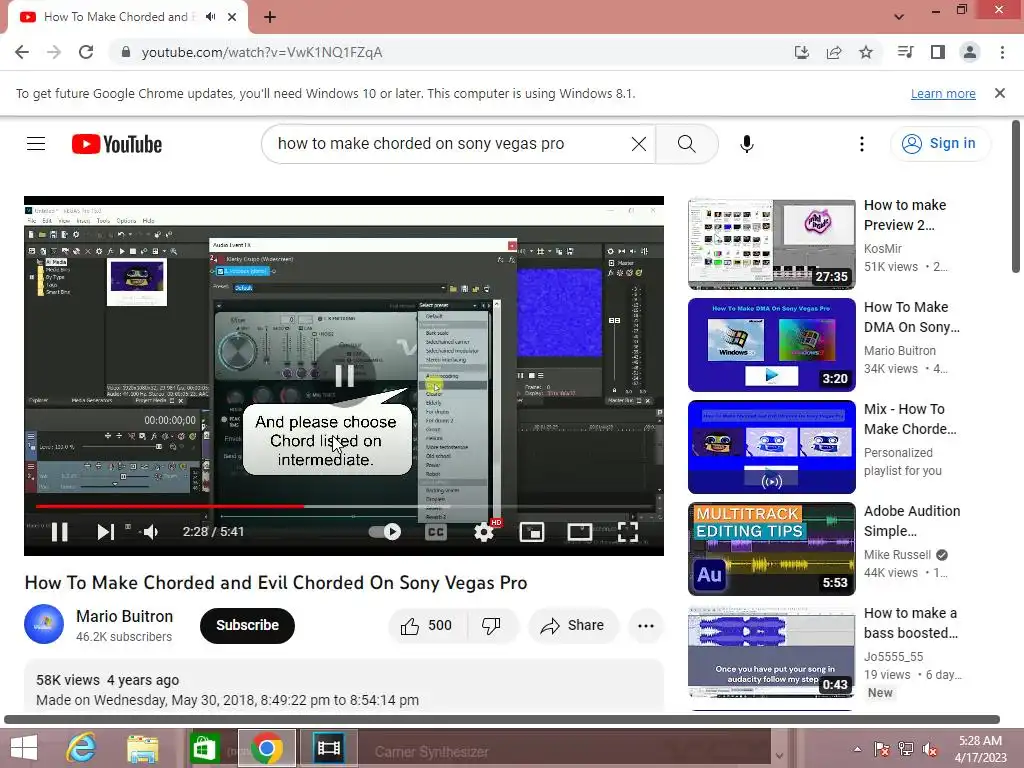Clear the YouTube search text
1024x768 pixels.
coord(639,144)
